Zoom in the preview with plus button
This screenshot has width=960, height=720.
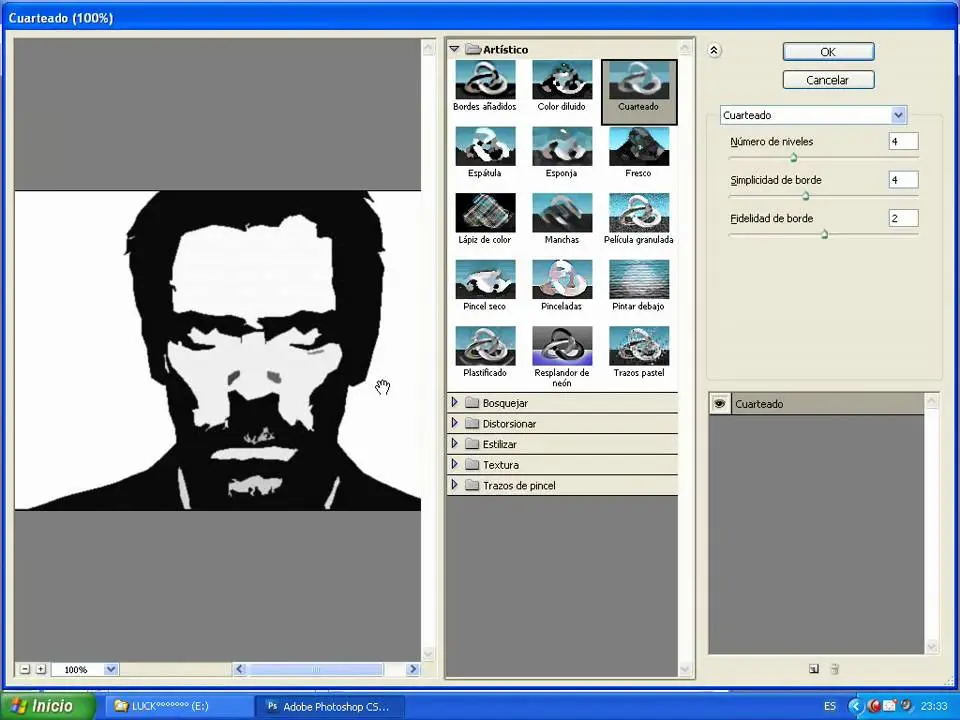41,669
